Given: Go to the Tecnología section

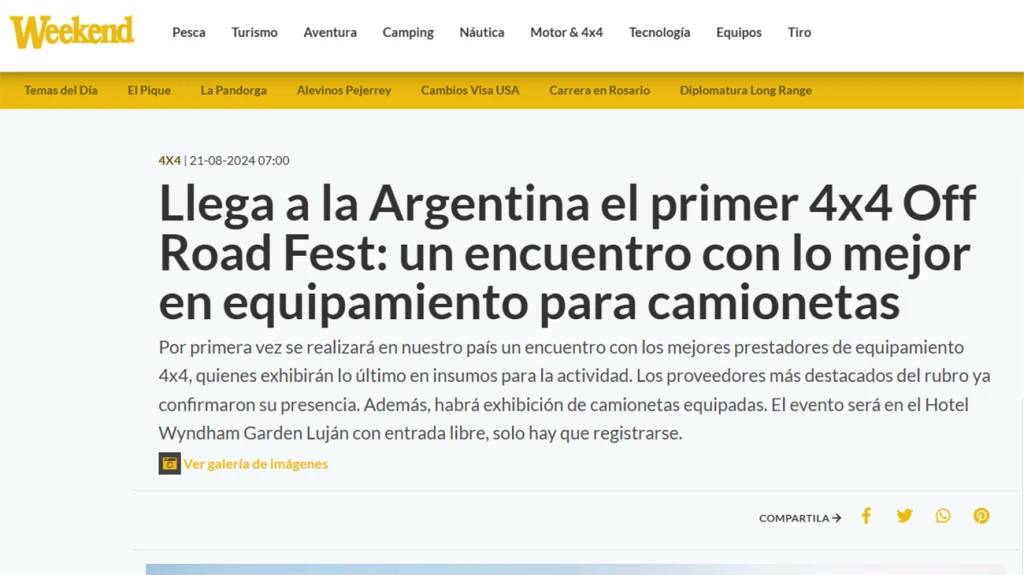Looking at the screenshot, I should tap(659, 32).
